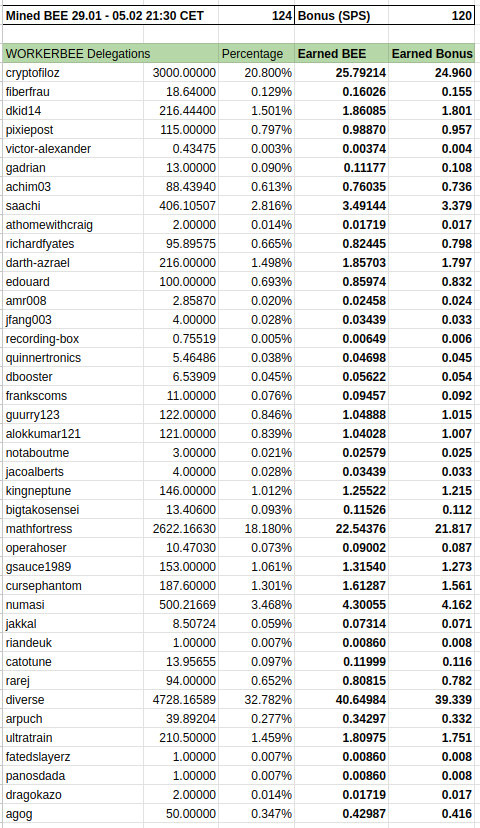Select the 3000.00000 delegation value cell
The width and height of the screenshot is (480, 828).
[x=181, y=72]
